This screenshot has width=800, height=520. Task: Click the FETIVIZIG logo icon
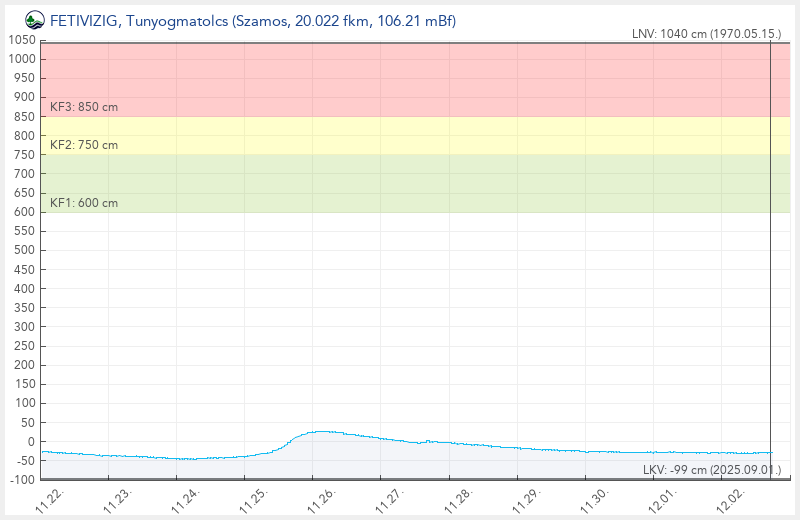click(x=35, y=20)
